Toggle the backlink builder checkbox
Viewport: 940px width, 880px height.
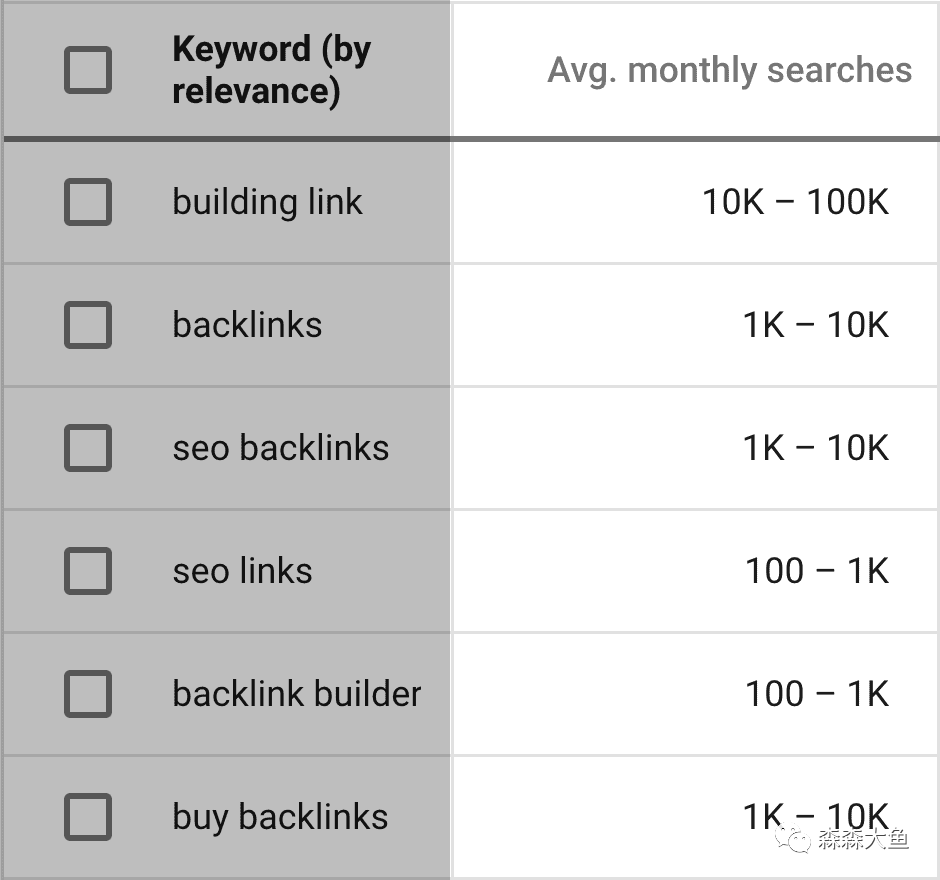click(88, 694)
